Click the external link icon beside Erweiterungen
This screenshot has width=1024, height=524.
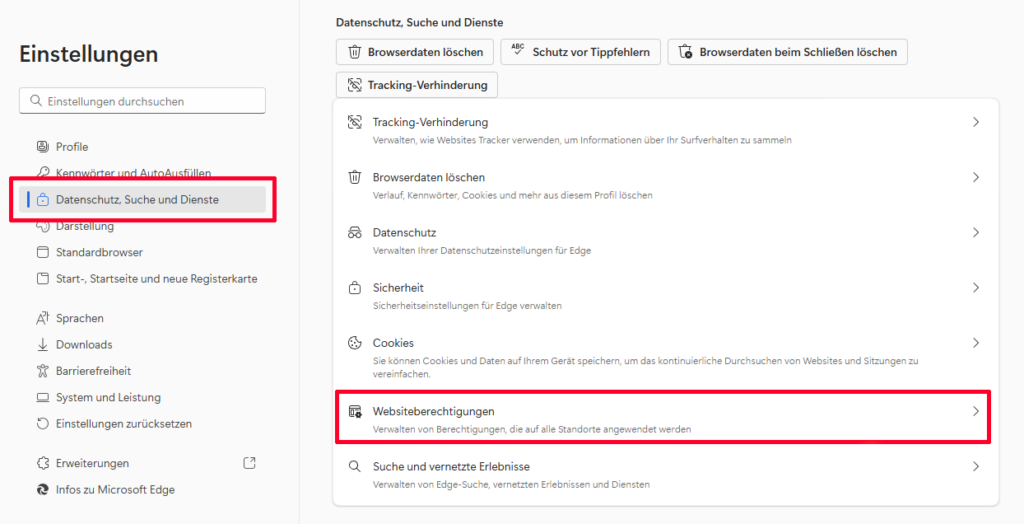coord(250,463)
